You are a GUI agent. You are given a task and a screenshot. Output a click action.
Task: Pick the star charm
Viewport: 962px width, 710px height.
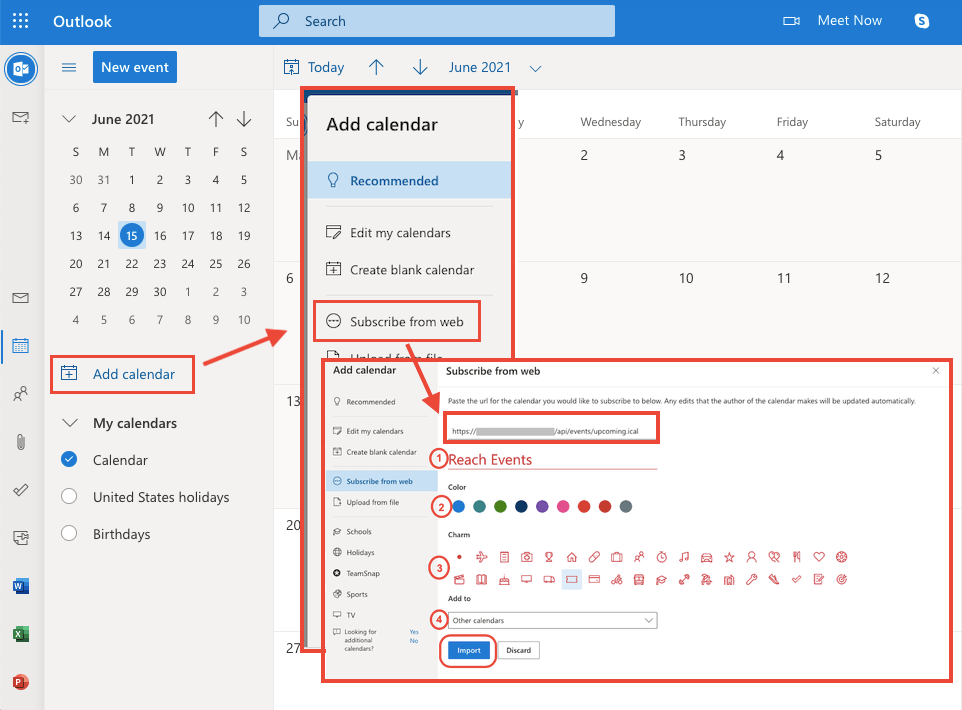(729, 557)
